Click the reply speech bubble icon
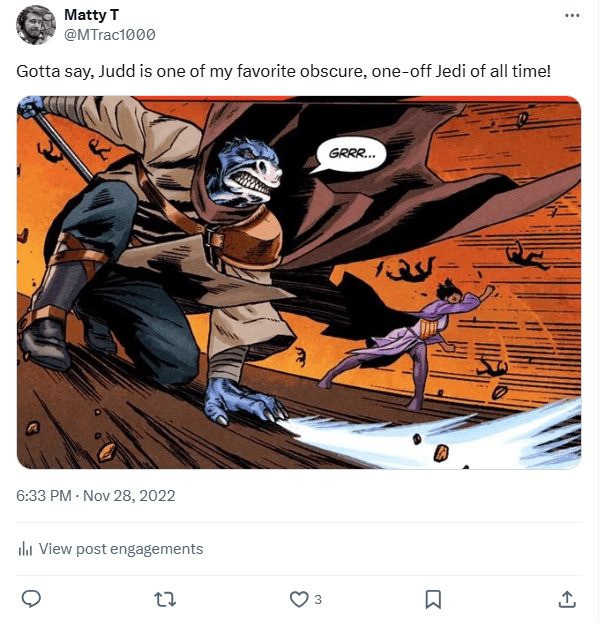602x623 pixels. pyautogui.click(x=32, y=599)
